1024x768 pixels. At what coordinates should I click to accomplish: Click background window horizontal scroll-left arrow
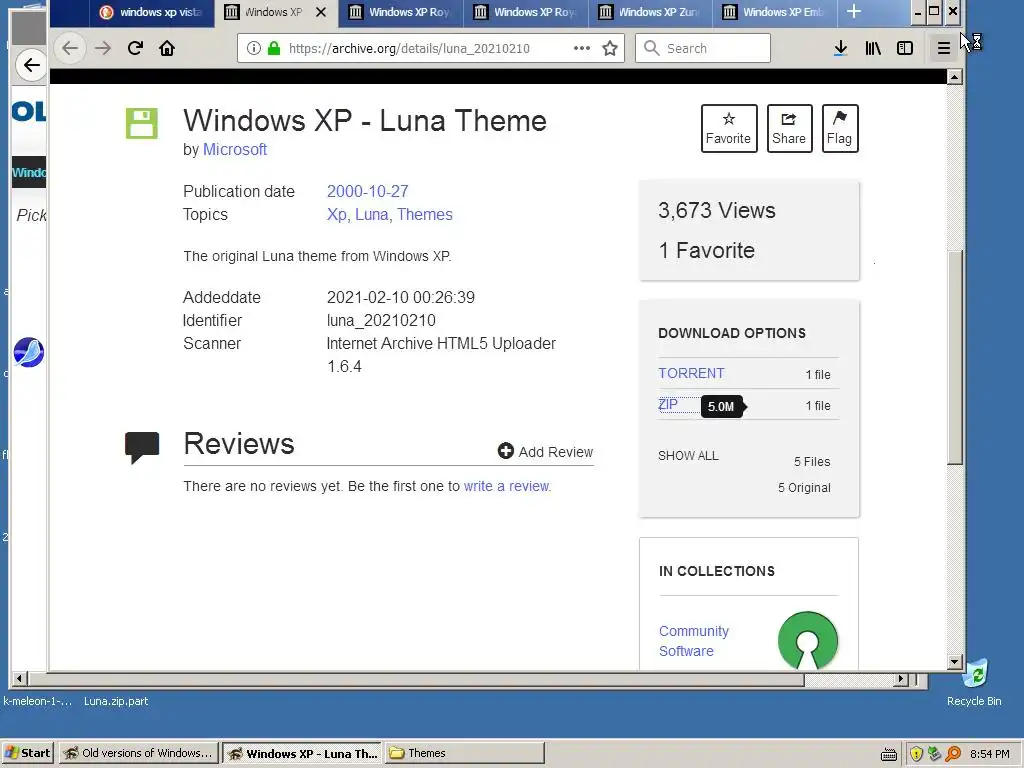(x=18, y=679)
